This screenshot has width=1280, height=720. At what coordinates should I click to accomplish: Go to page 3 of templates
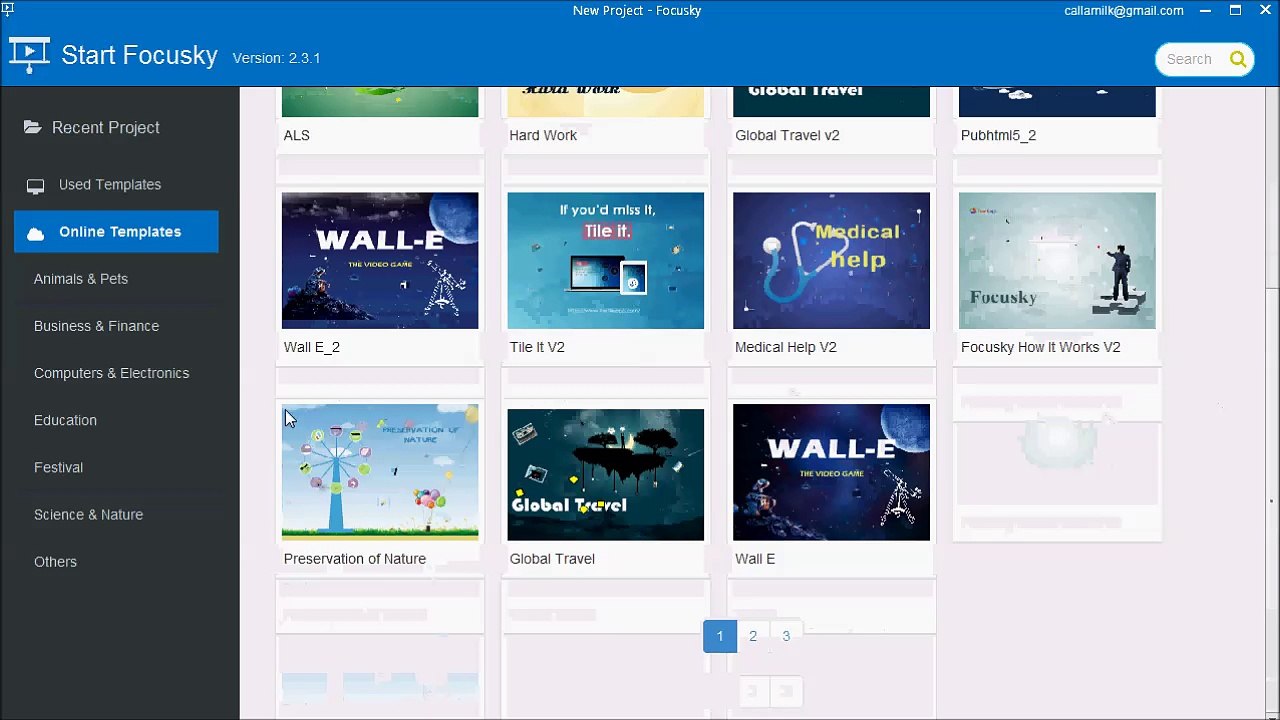786,636
